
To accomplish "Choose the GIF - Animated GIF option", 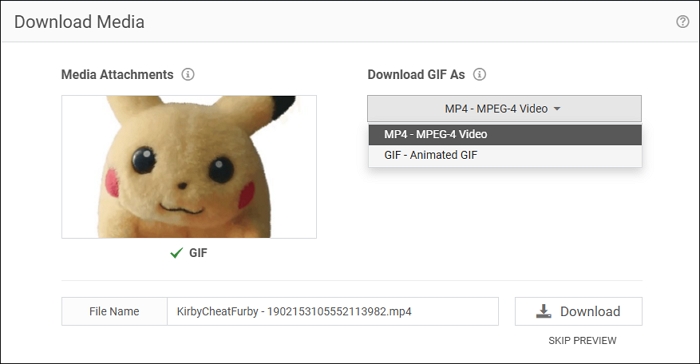I will coord(505,155).
